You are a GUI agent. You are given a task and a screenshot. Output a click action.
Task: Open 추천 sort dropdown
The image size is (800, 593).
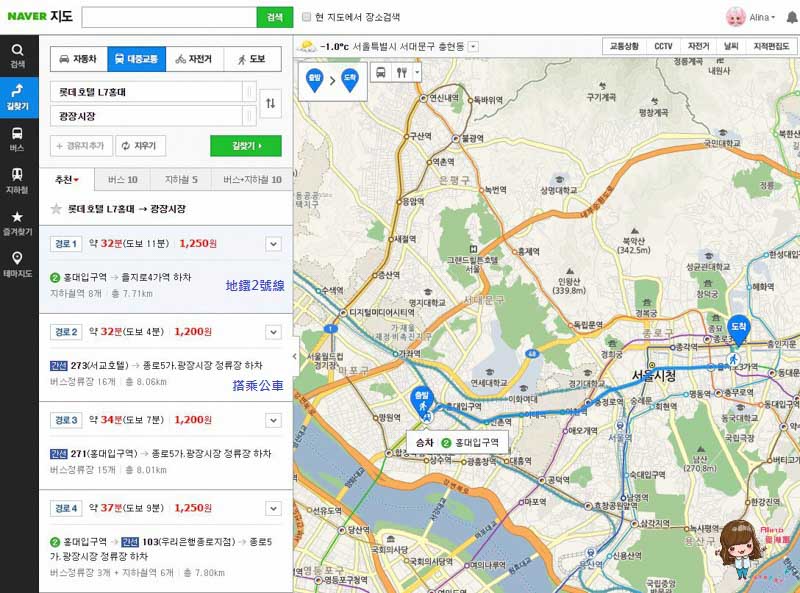(x=67, y=180)
